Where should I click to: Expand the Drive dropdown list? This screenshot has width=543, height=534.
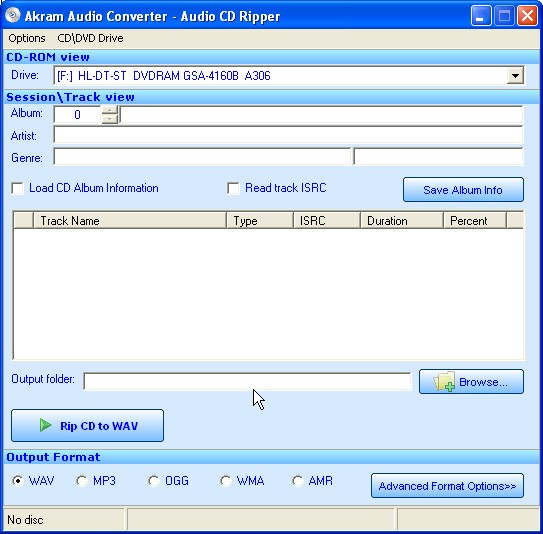pyautogui.click(x=515, y=75)
